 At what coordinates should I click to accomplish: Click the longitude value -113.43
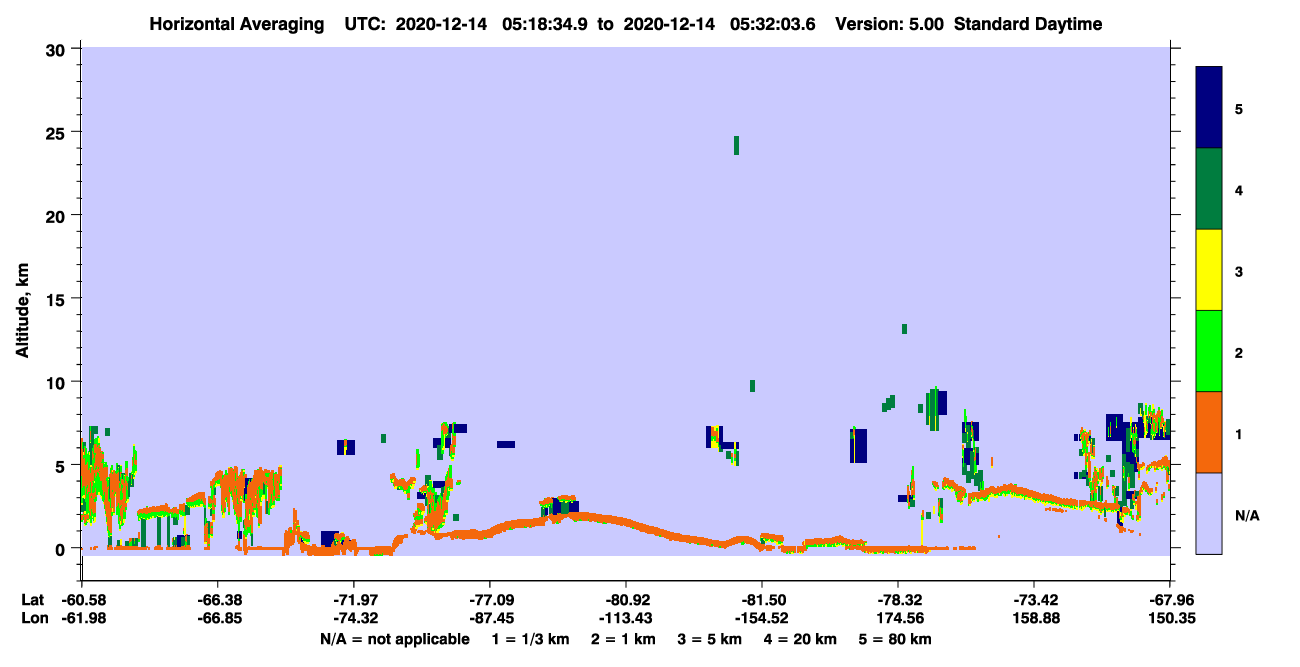point(626,618)
